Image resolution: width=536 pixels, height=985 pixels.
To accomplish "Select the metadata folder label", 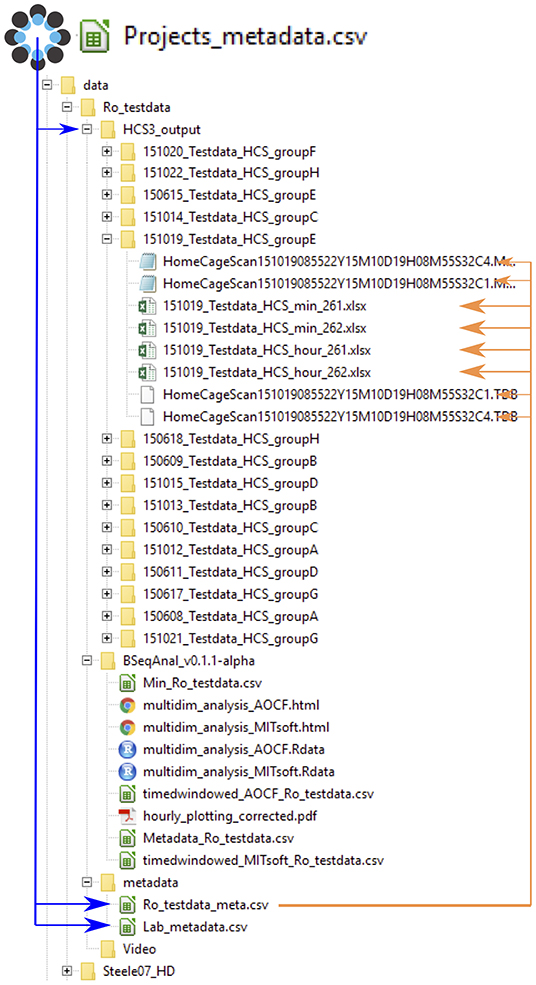I will 151,883.
